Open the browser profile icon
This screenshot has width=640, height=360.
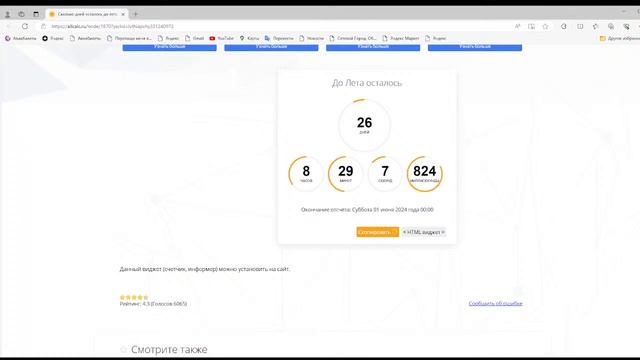(x=7, y=14)
